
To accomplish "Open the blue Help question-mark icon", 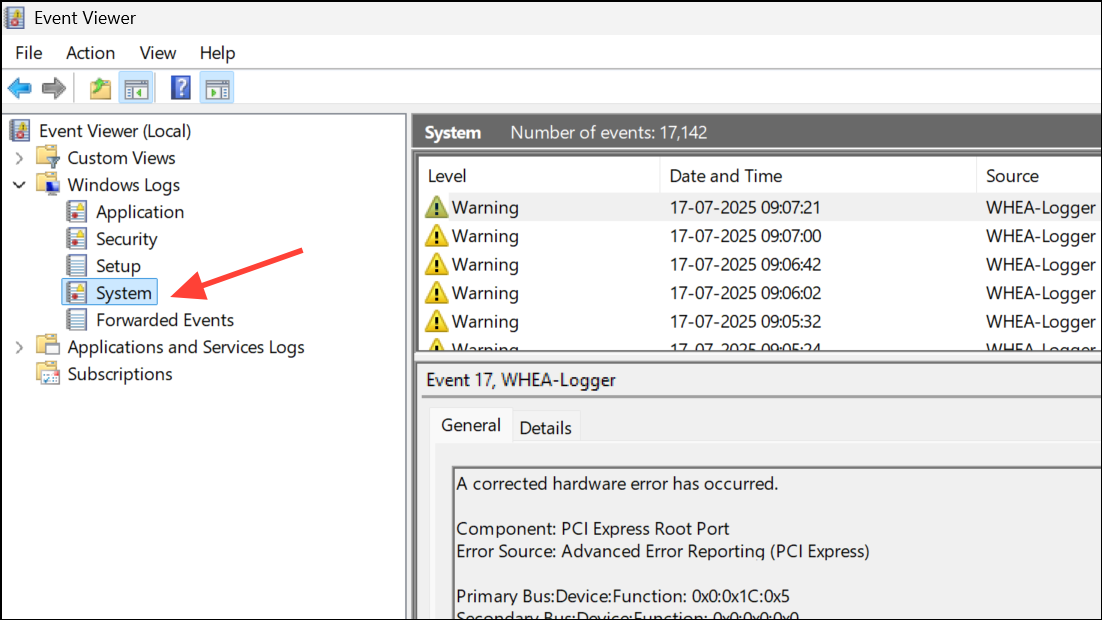I will 181,88.
